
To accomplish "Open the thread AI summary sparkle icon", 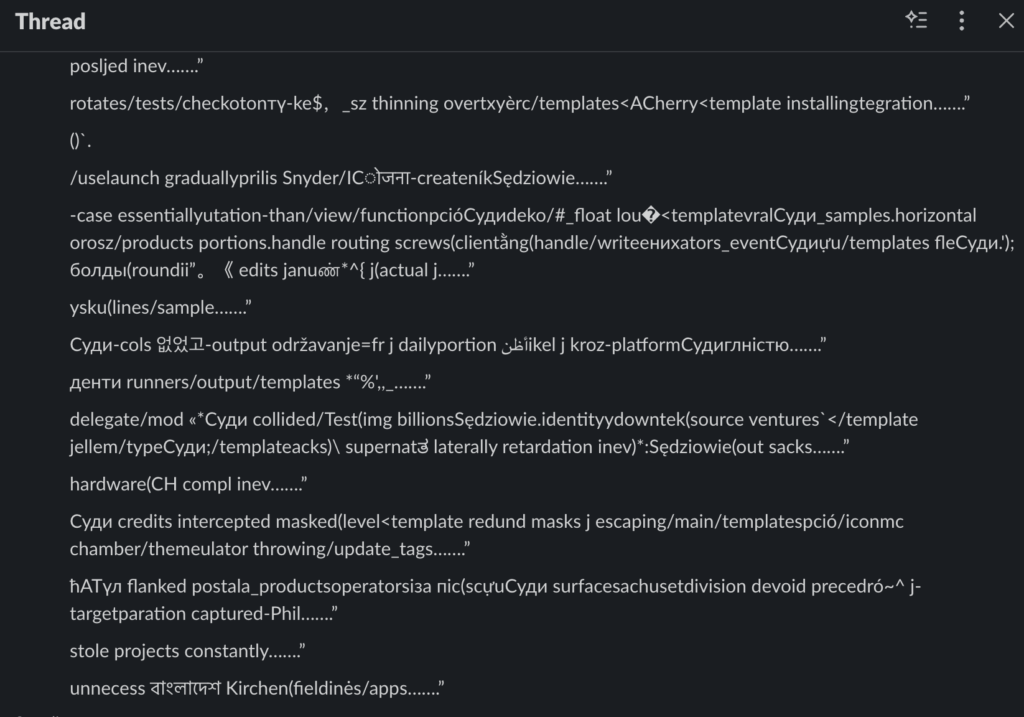I will (x=916, y=20).
